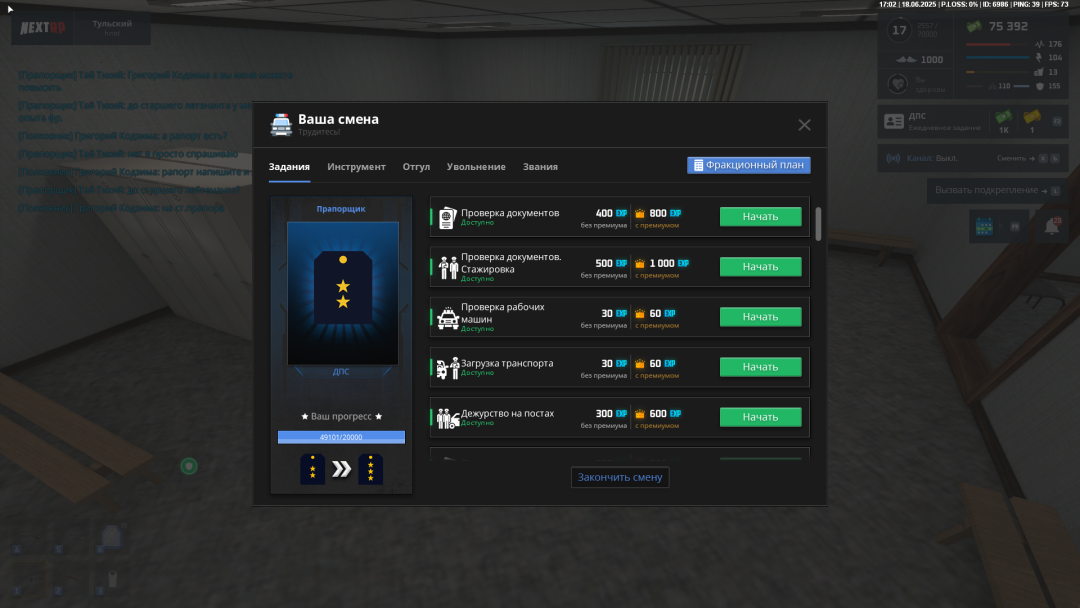The image size is (1080, 608).
Task: Click the police car icon beside Ваша смена
Action: [x=281, y=125]
